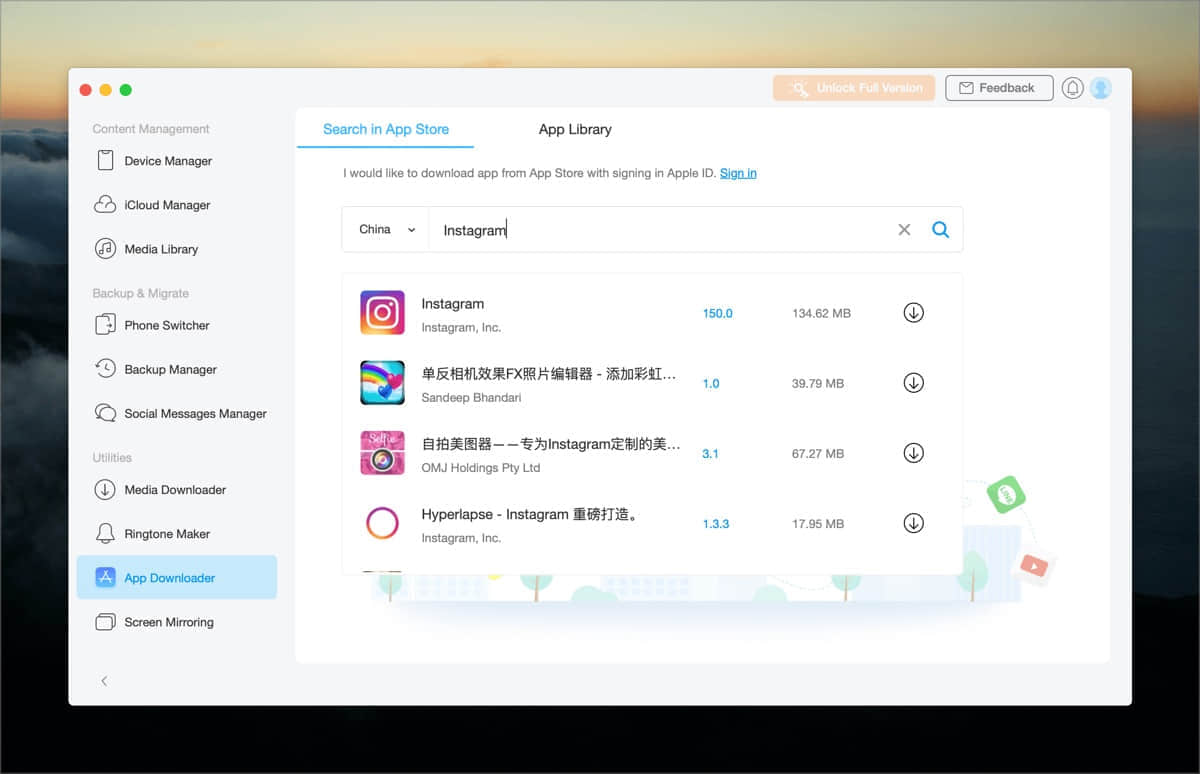This screenshot has width=1200, height=774.
Task: Download the Hyperlapse app
Action: (x=913, y=523)
